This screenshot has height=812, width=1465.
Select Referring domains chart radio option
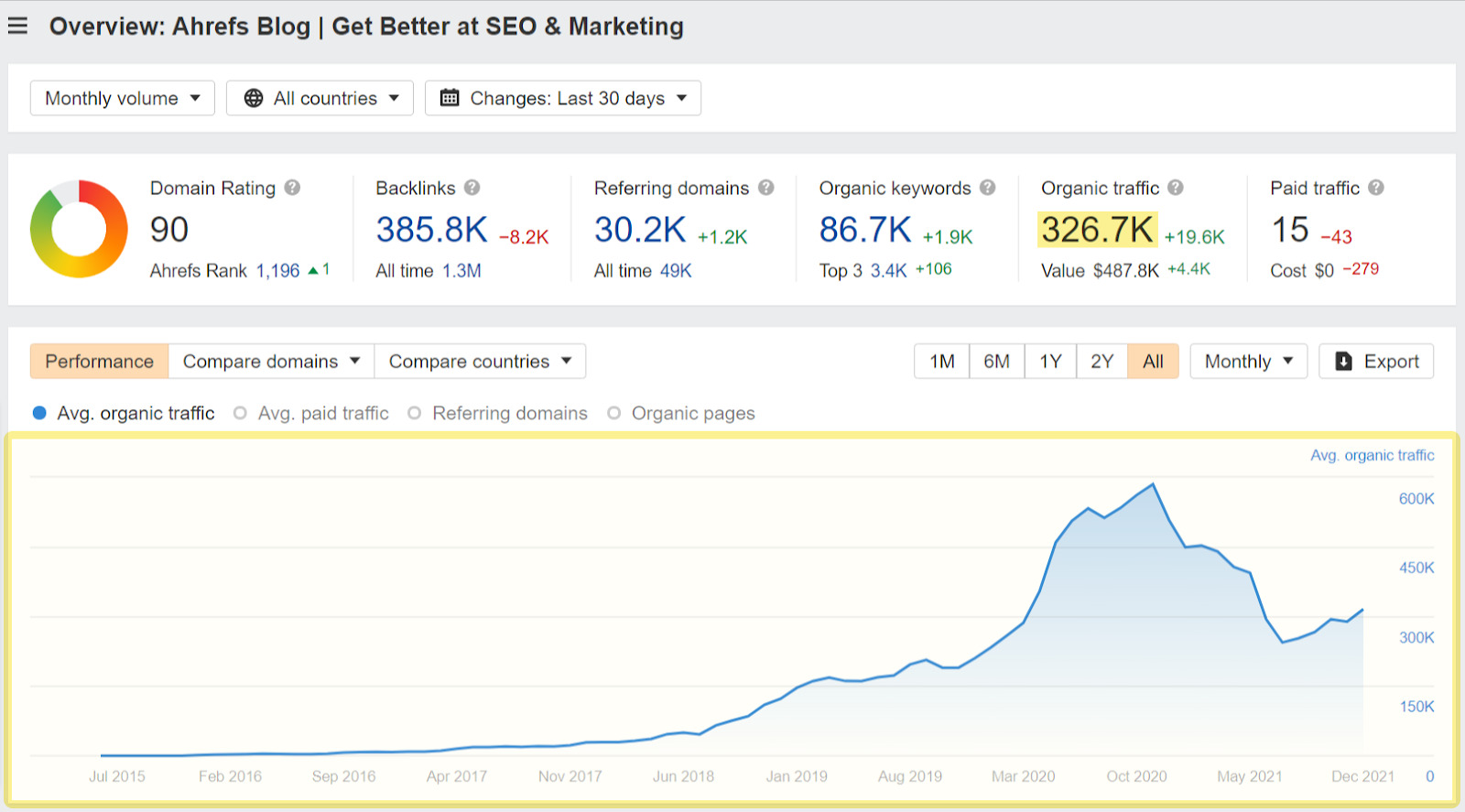(415, 413)
